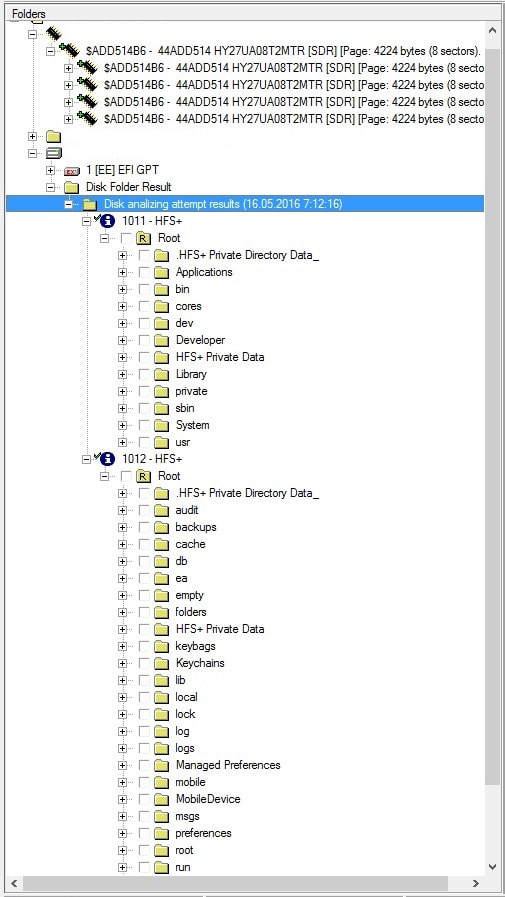The width and height of the screenshot is (505, 897).
Task: Click the scroll up arrow
Action: 492,30
